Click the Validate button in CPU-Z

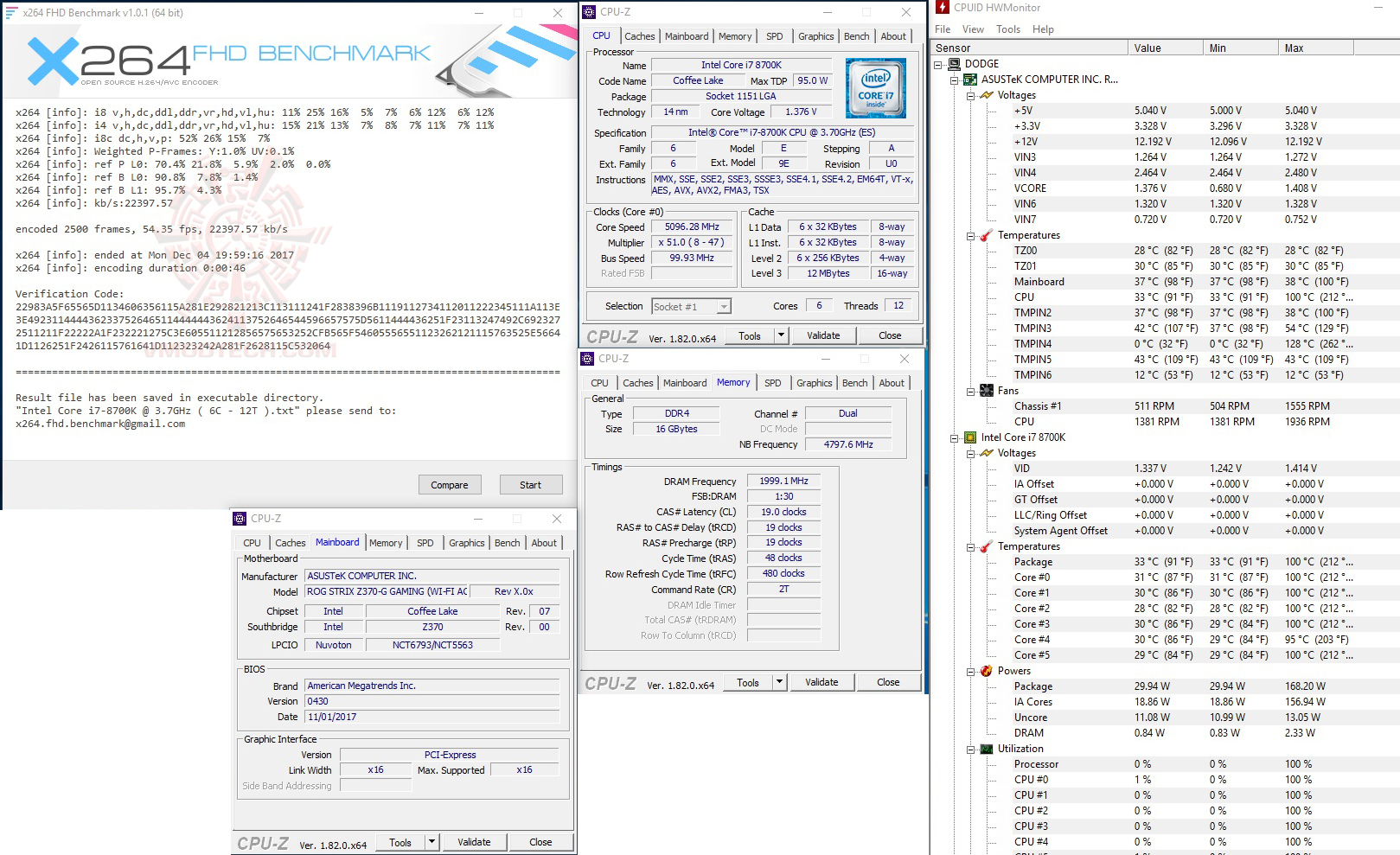(823, 335)
